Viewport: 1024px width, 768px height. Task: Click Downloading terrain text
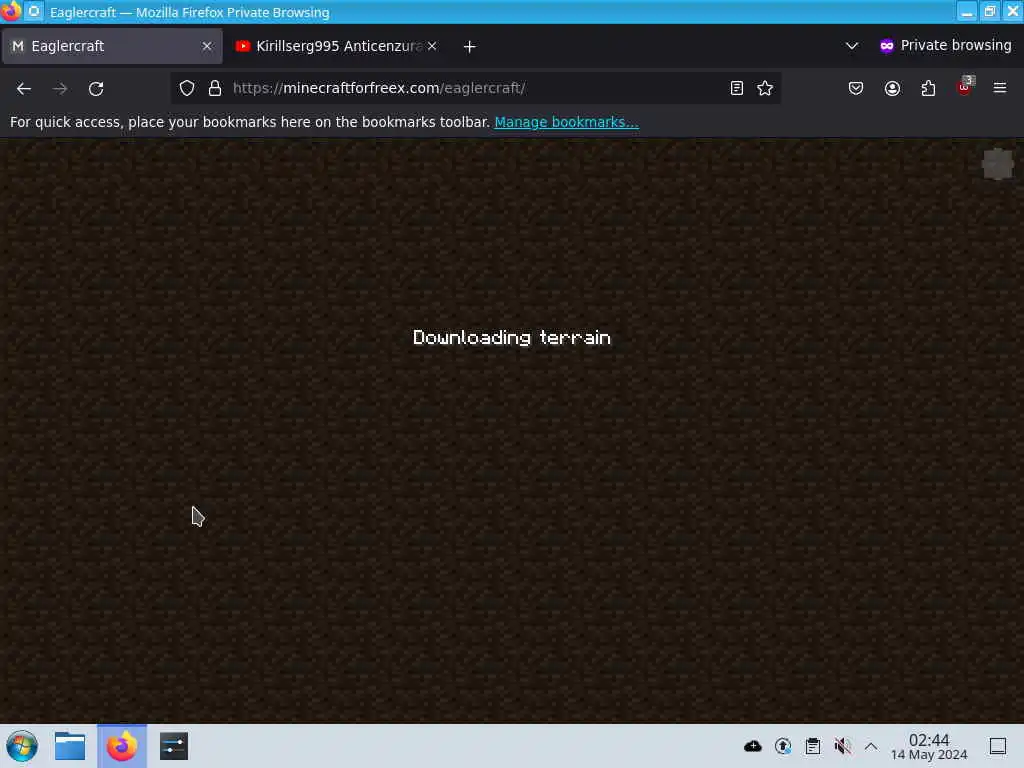(x=511, y=338)
